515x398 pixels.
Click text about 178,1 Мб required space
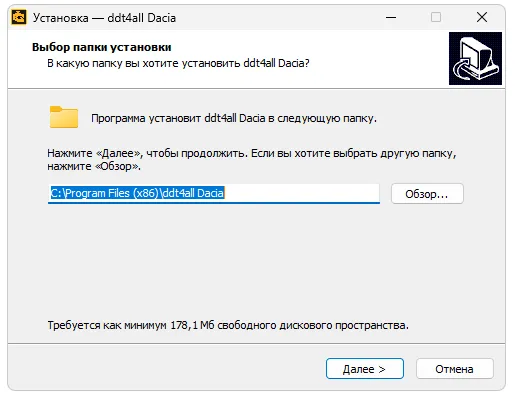click(x=228, y=325)
